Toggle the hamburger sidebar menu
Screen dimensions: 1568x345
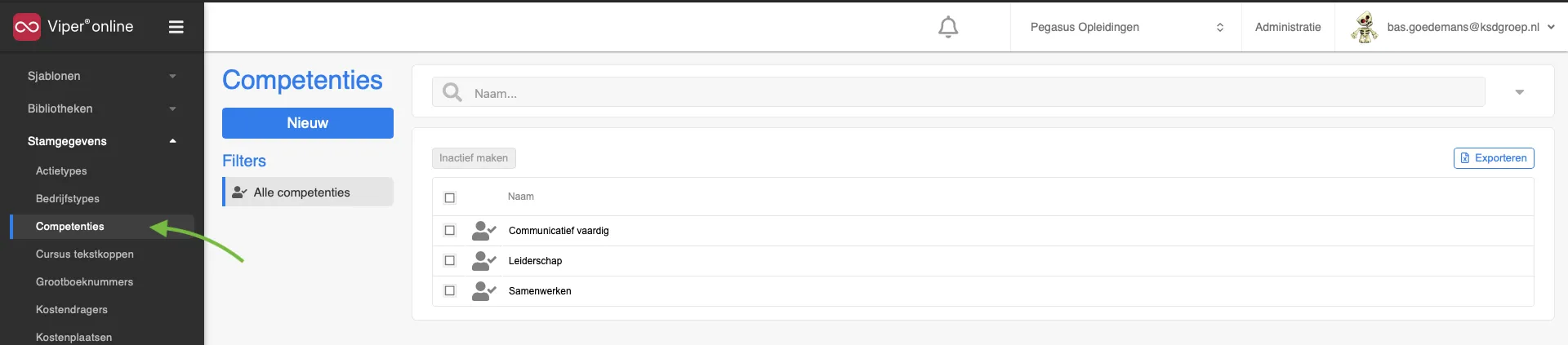coord(176,27)
